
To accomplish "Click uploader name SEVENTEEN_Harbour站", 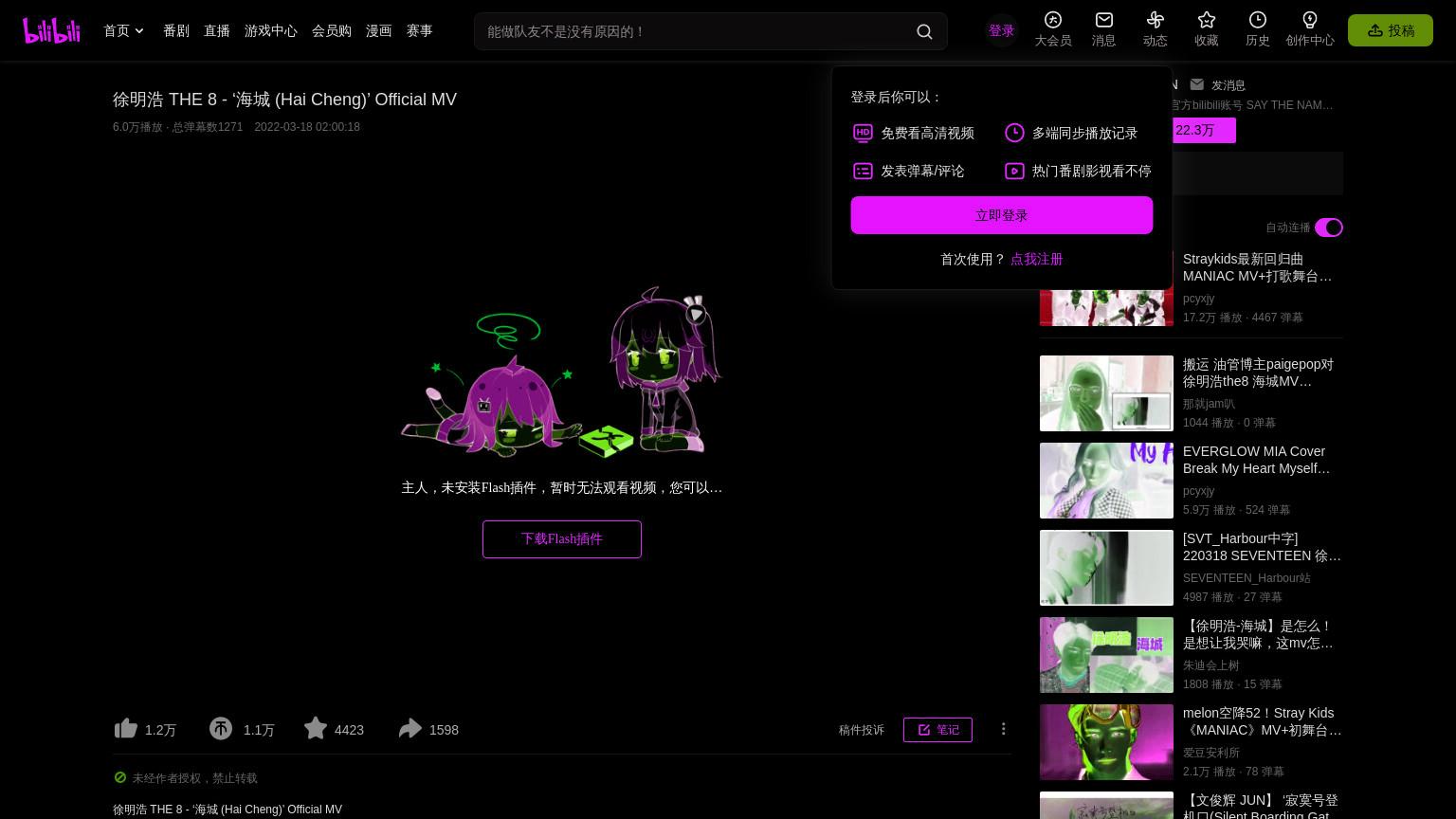I will pyautogui.click(x=1247, y=578).
